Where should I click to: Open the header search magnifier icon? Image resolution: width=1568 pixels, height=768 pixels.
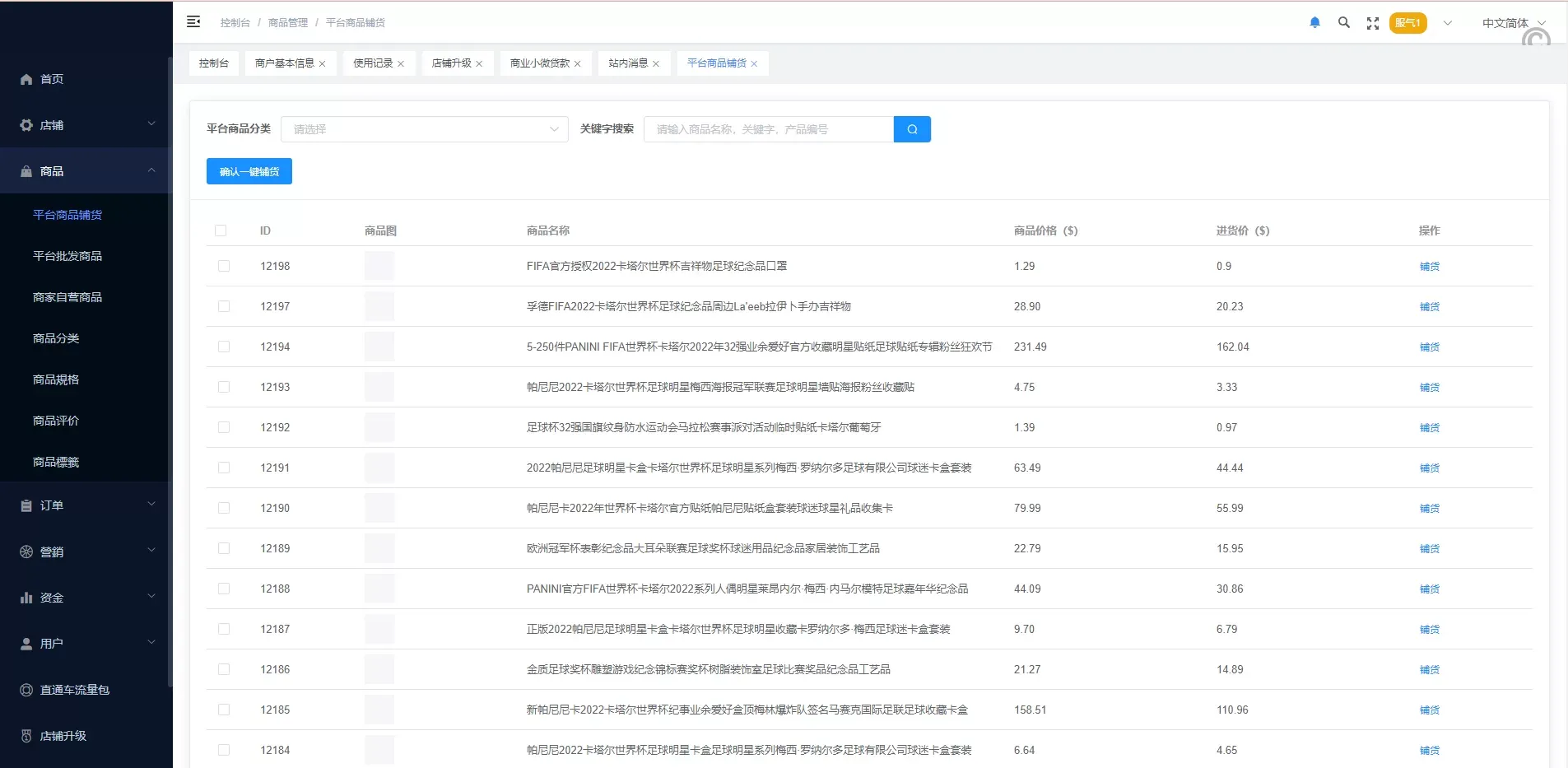pyautogui.click(x=1343, y=23)
